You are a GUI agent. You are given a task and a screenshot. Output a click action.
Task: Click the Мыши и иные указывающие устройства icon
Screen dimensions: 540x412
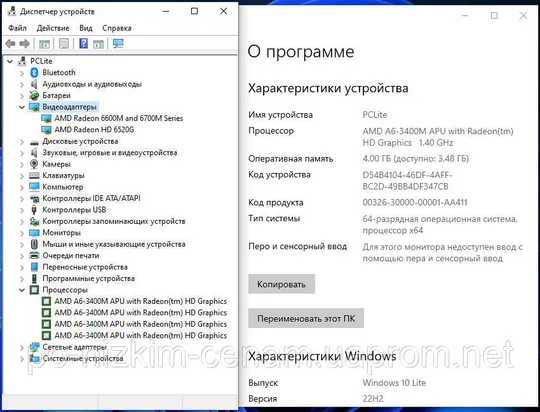point(34,244)
